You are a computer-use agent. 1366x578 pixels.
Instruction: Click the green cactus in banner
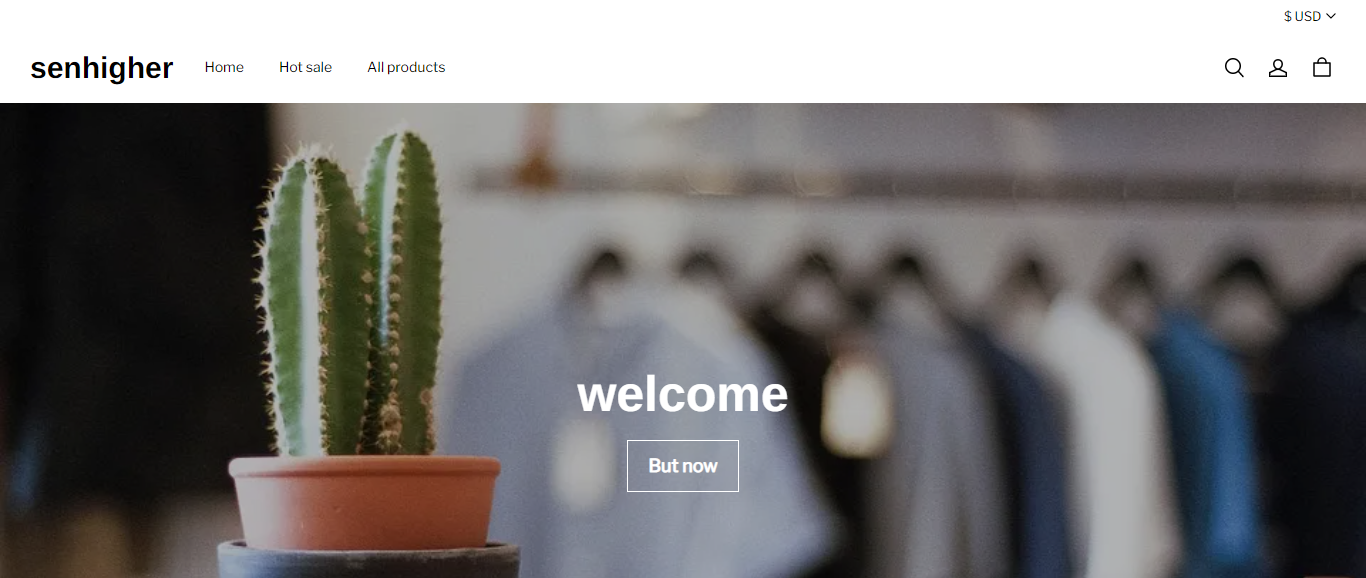(x=352, y=292)
